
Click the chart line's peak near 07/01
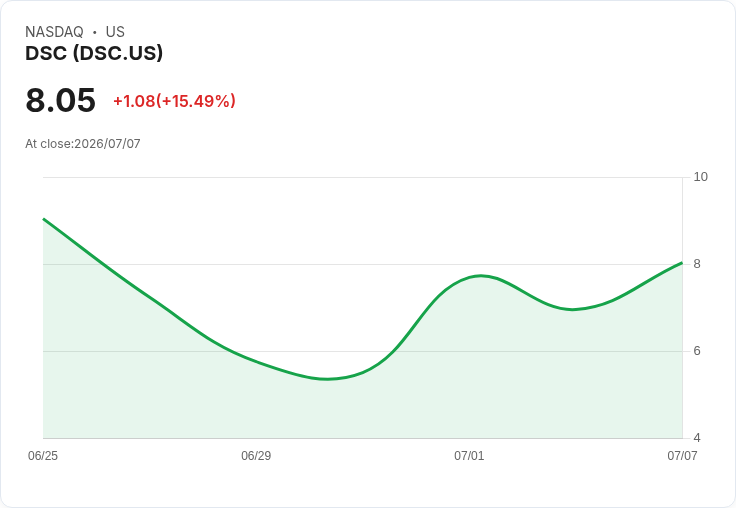pyautogui.click(x=482, y=276)
